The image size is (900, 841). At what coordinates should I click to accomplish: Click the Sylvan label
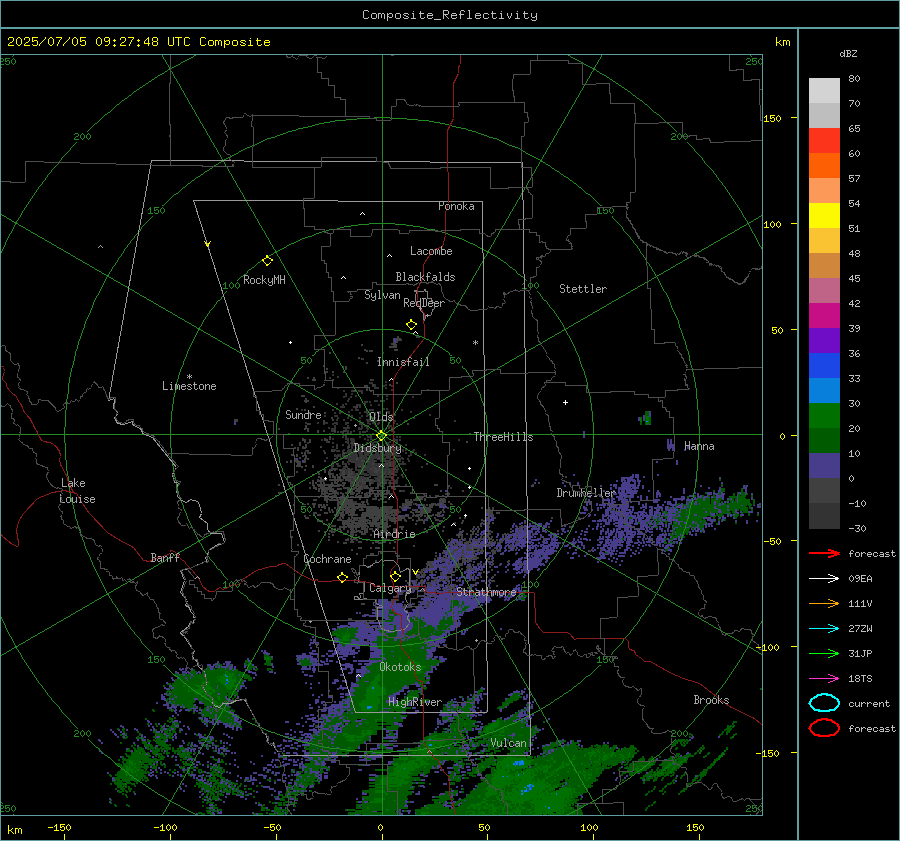point(382,294)
